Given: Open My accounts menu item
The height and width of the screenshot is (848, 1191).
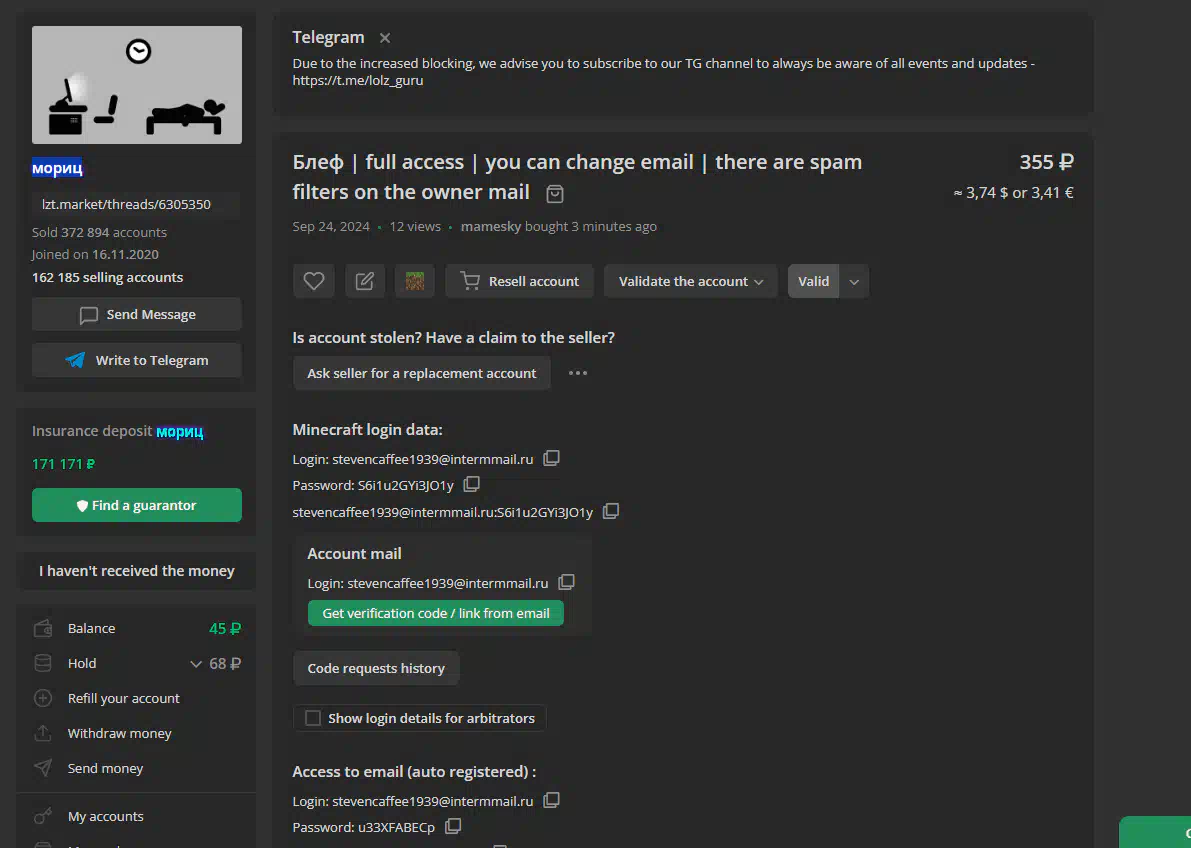Looking at the screenshot, I should [x=106, y=816].
